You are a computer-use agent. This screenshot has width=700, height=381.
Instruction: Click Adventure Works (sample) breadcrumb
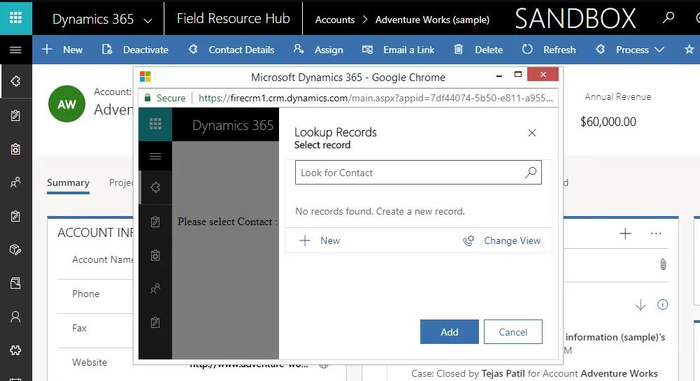[x=432, y=20]
